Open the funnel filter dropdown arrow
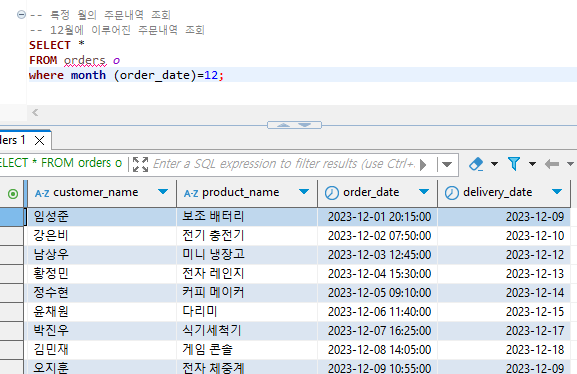Screen dimensions: 577x374 pyautogui.click(x=532, y=164)
